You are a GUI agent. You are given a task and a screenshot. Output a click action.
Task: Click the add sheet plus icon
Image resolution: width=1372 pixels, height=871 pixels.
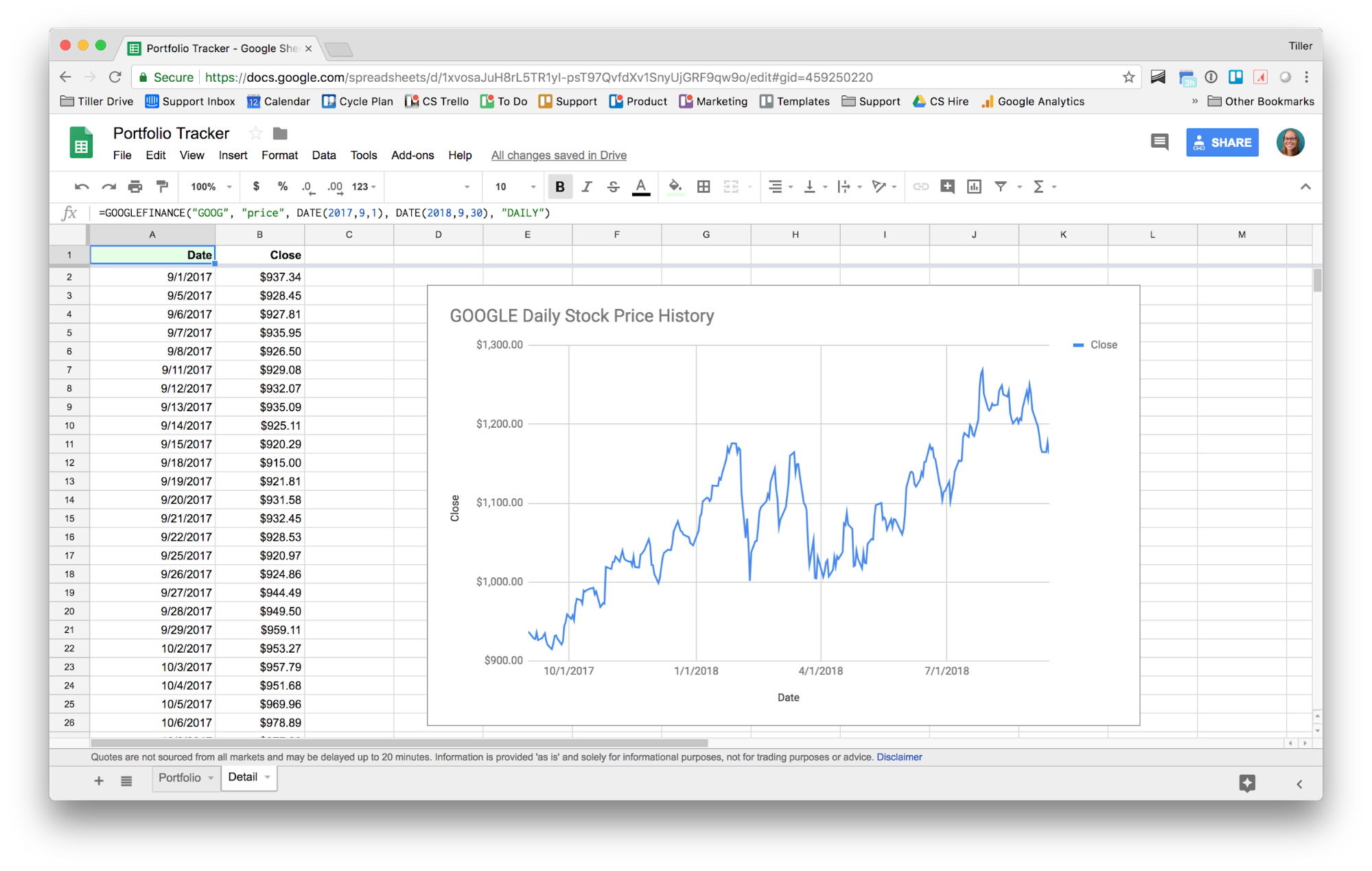coord(98,780)
